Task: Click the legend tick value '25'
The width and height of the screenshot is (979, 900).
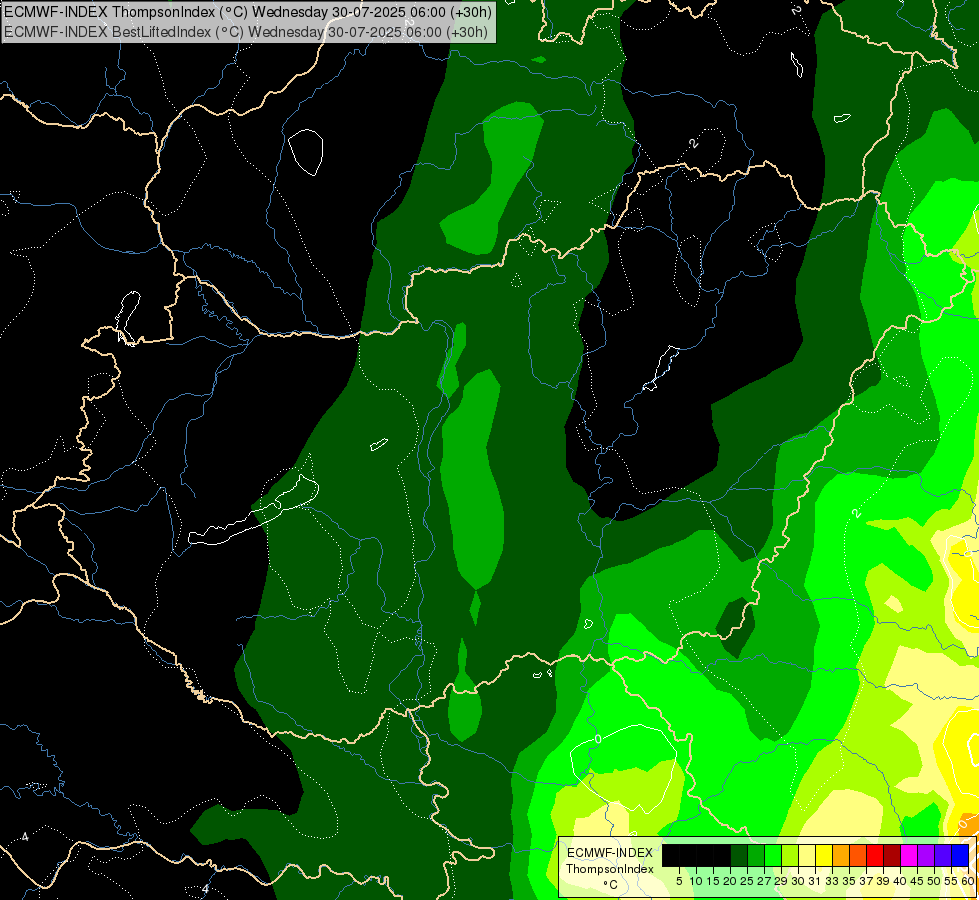Action: pyautogui.click(x=747, y=881)
